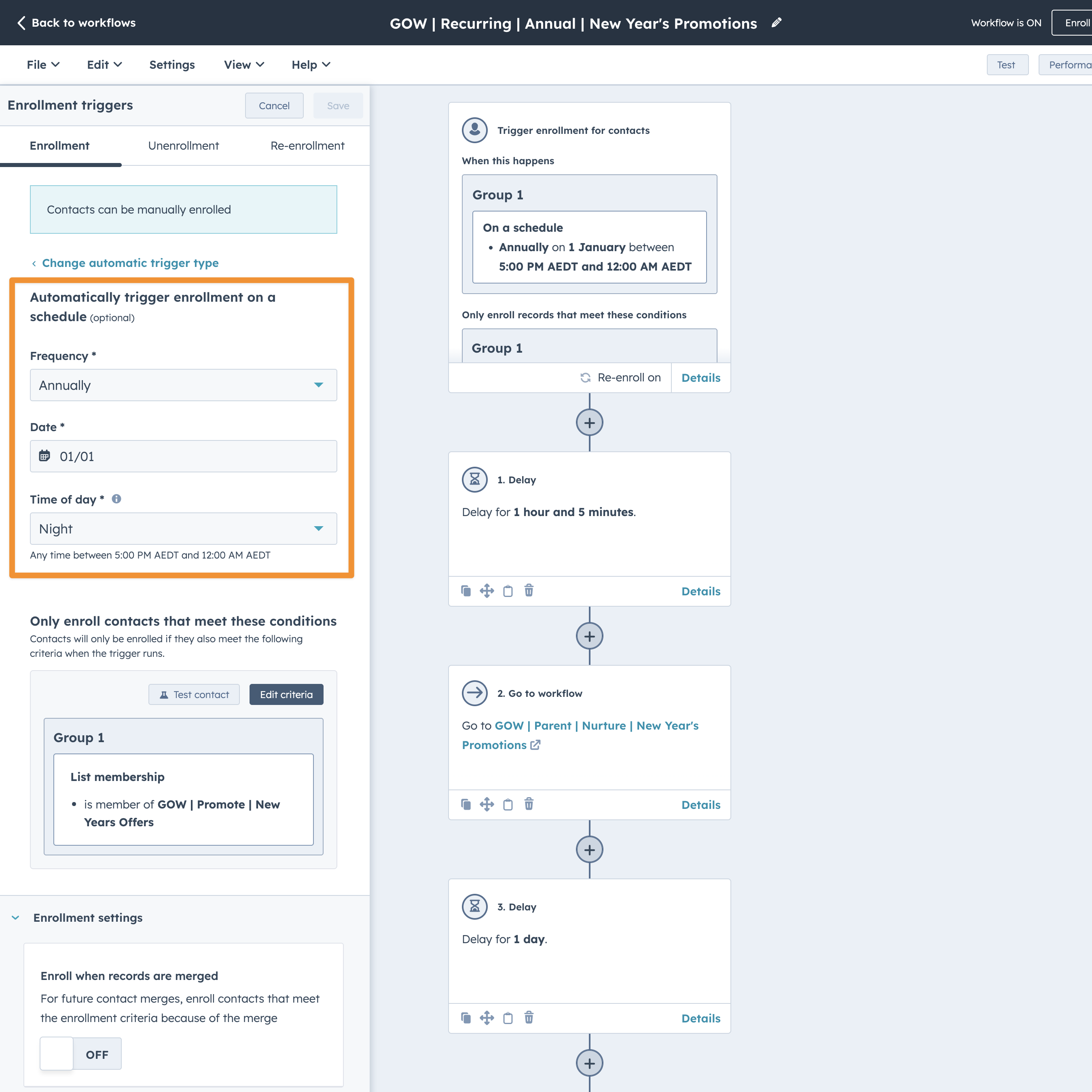
Task: Click the calendar icon in the Date field
Action: (44, 455)
